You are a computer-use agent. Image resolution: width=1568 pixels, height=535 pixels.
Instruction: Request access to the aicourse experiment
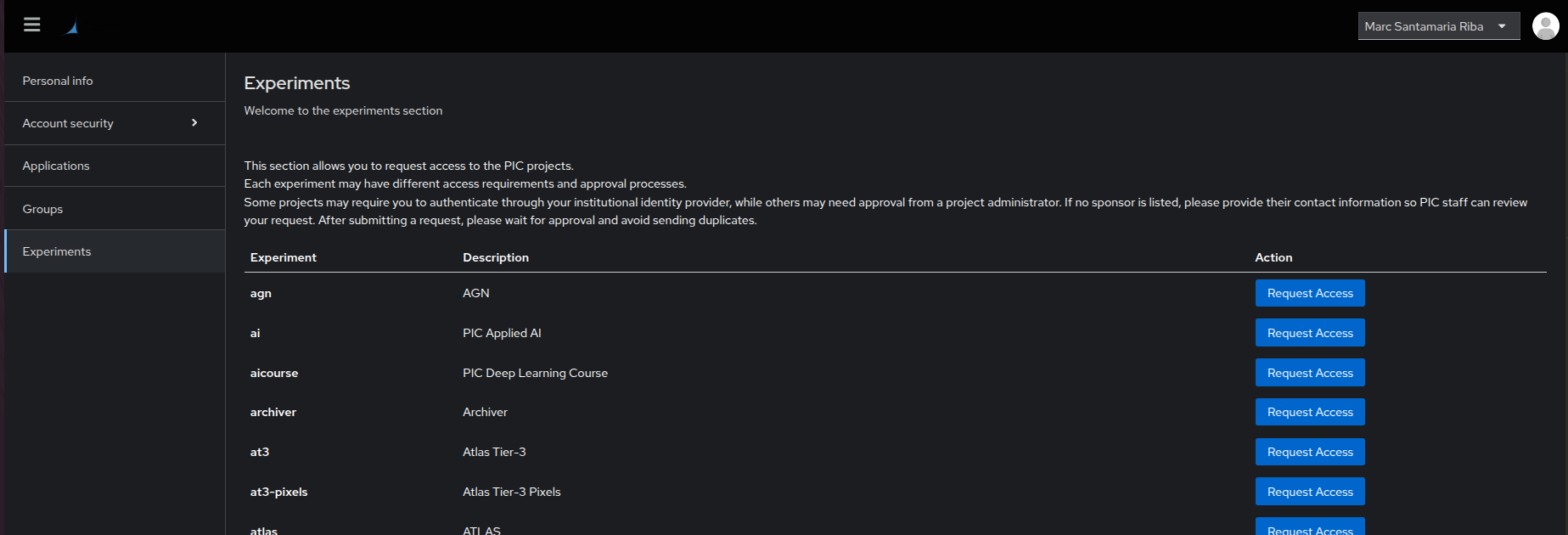1309,373
